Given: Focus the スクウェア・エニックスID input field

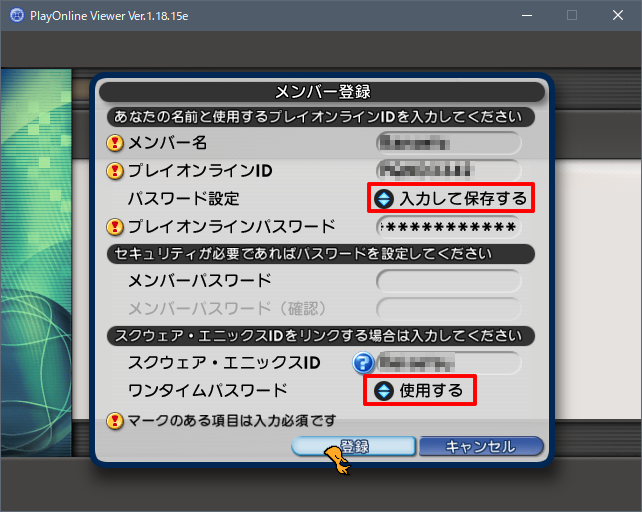Looking at the screenshot, I should click(x=449, y=362).
